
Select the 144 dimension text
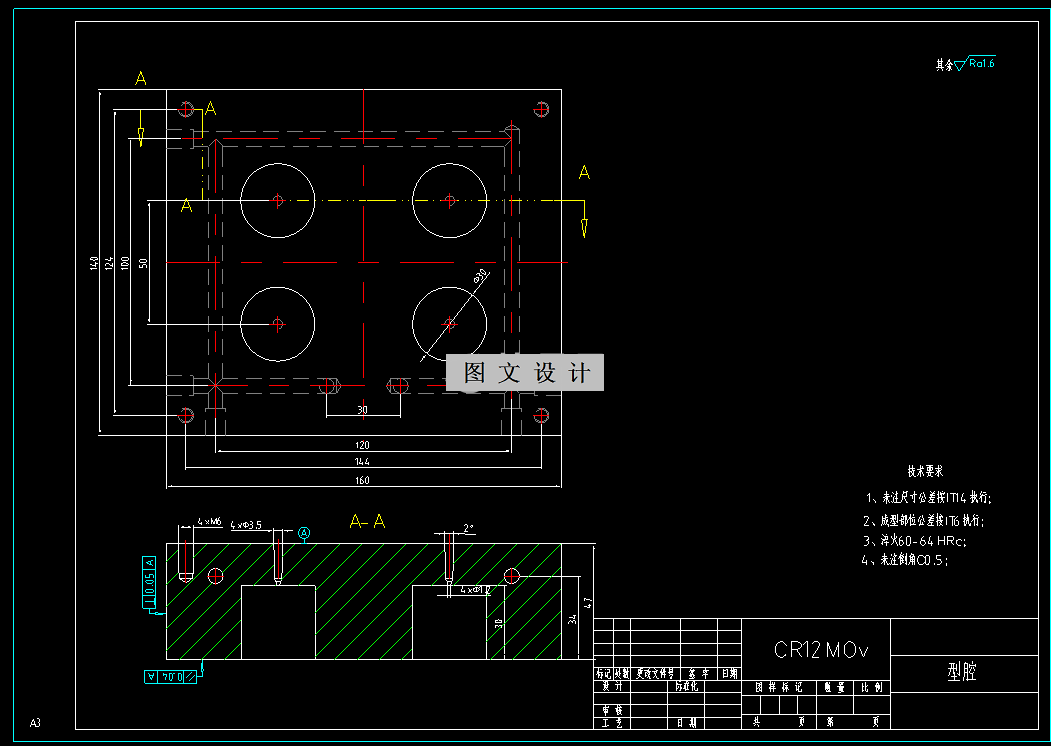click(x=362, y=461)
